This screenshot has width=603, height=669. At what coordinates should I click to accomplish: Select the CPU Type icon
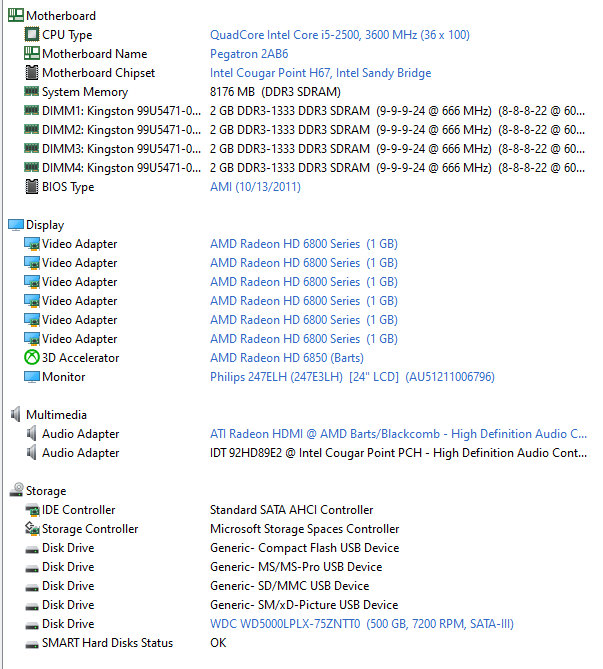point(31,35)
